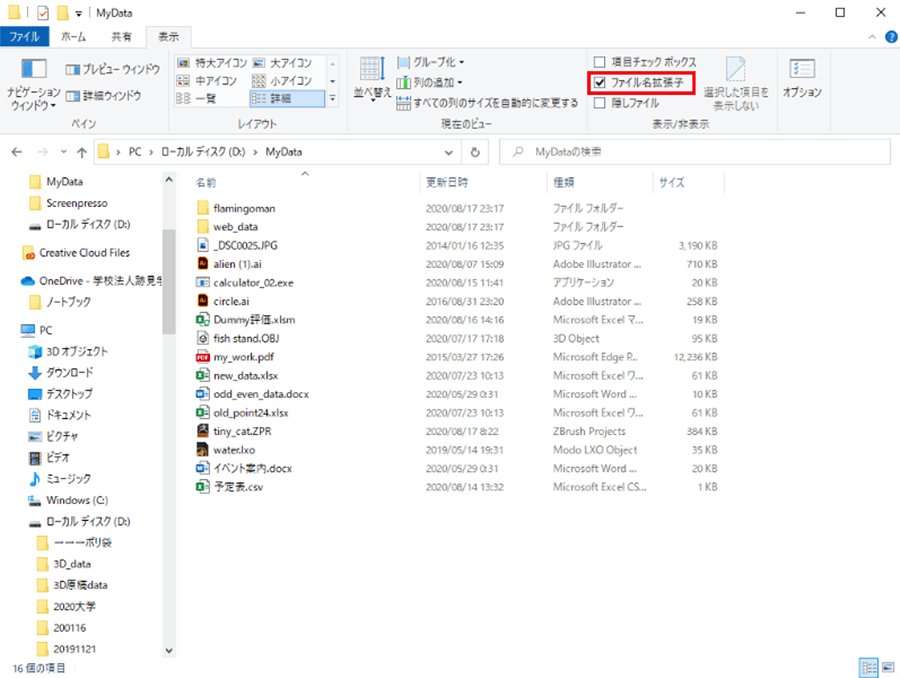Select odd_even_data.docx Word file icon
This screenshot has width=900, height=678.
coord(203,394)
